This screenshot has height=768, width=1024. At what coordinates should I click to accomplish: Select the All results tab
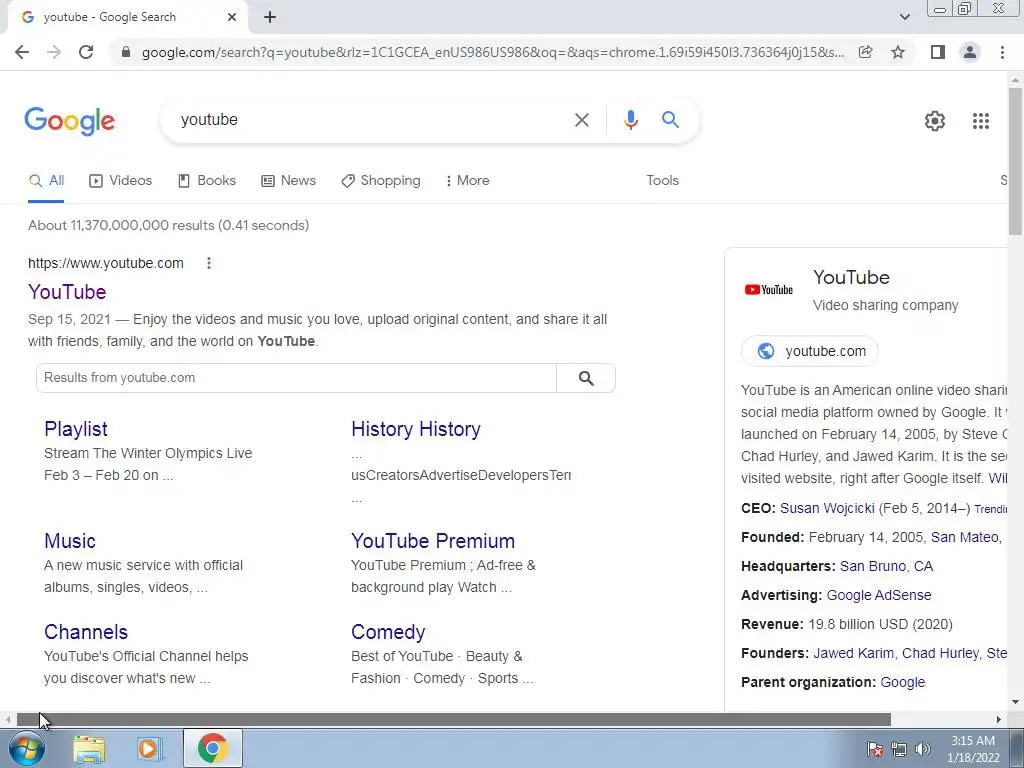(46, 181)
